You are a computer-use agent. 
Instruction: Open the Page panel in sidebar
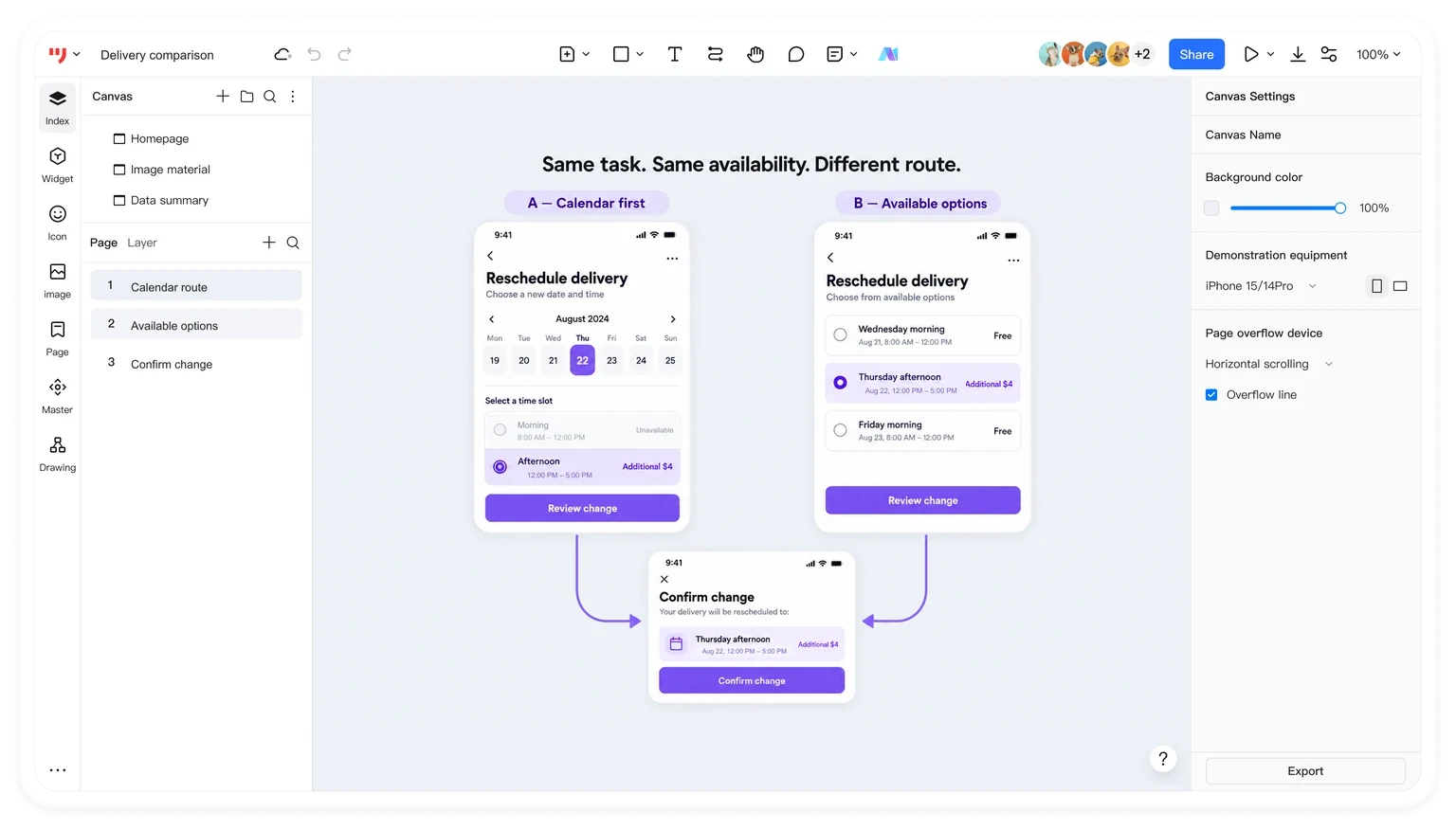[x=58, y=338]
